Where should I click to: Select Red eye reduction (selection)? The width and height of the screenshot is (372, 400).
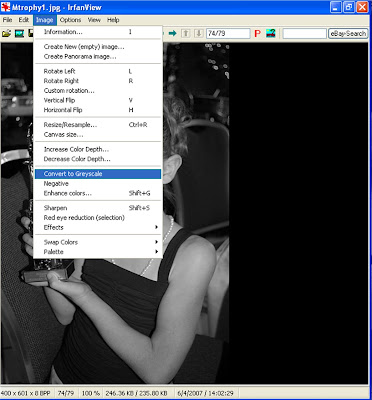(98, 218)
